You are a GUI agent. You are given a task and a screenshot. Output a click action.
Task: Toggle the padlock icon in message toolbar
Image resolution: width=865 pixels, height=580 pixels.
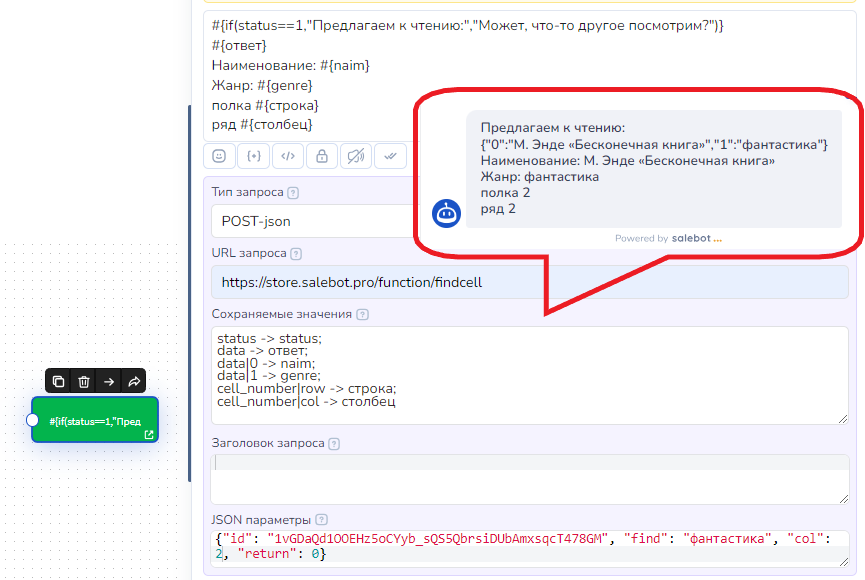(x=321, y=156)
